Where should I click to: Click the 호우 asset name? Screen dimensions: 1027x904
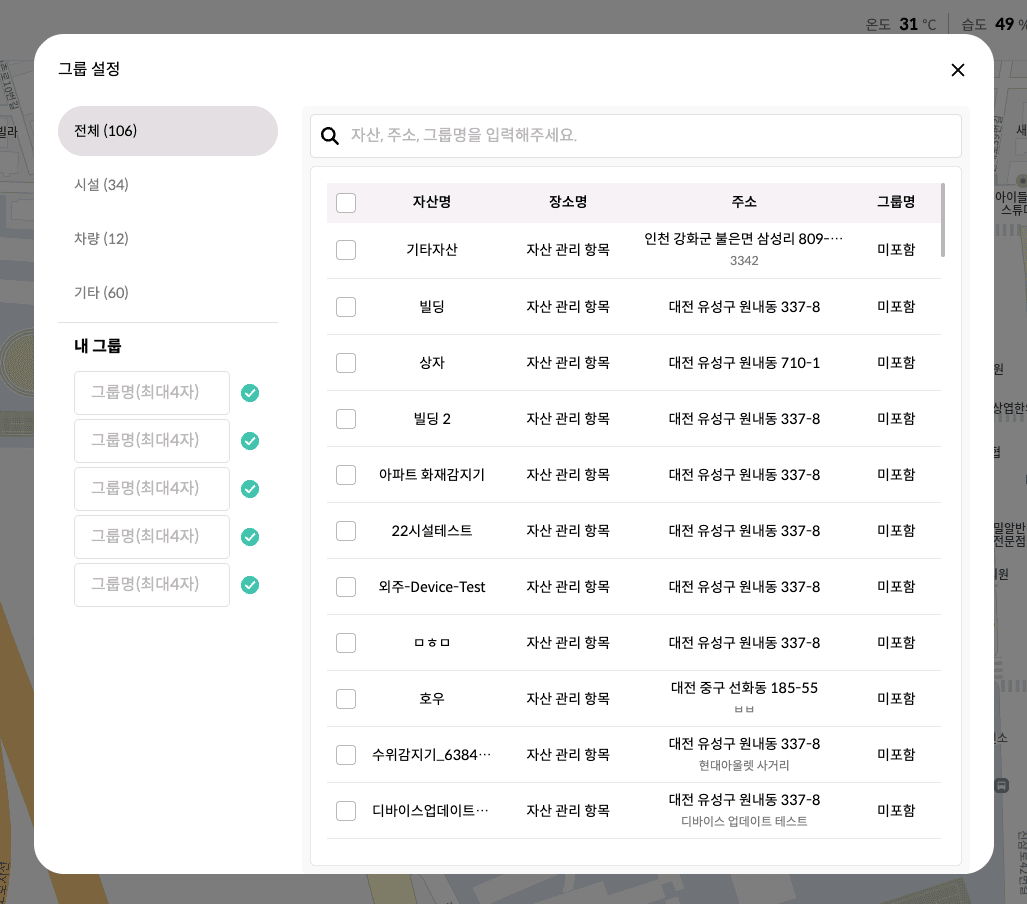[432, 698]
